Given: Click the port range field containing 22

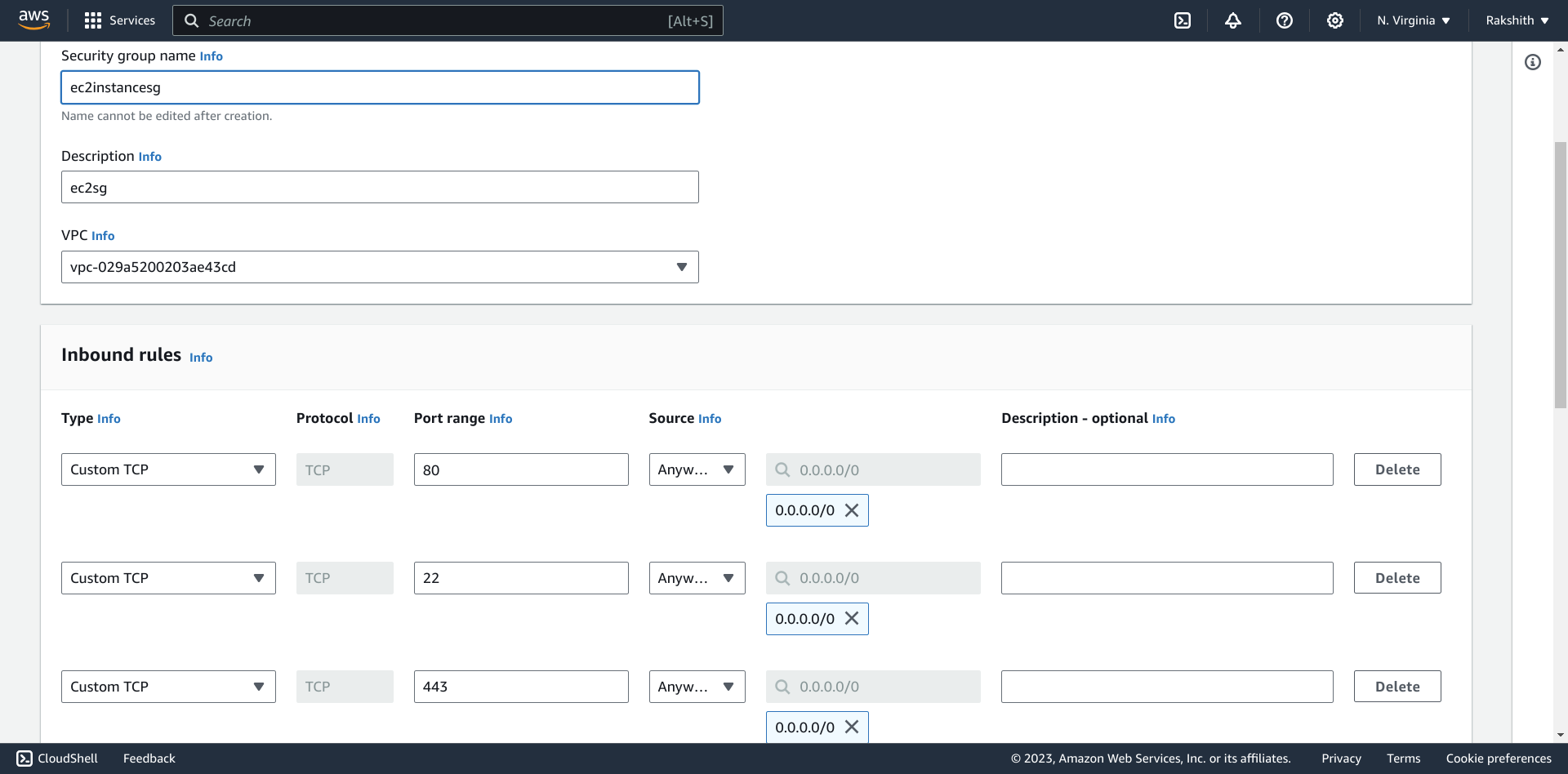Looking at the screenshot, I should click(521, 578).
